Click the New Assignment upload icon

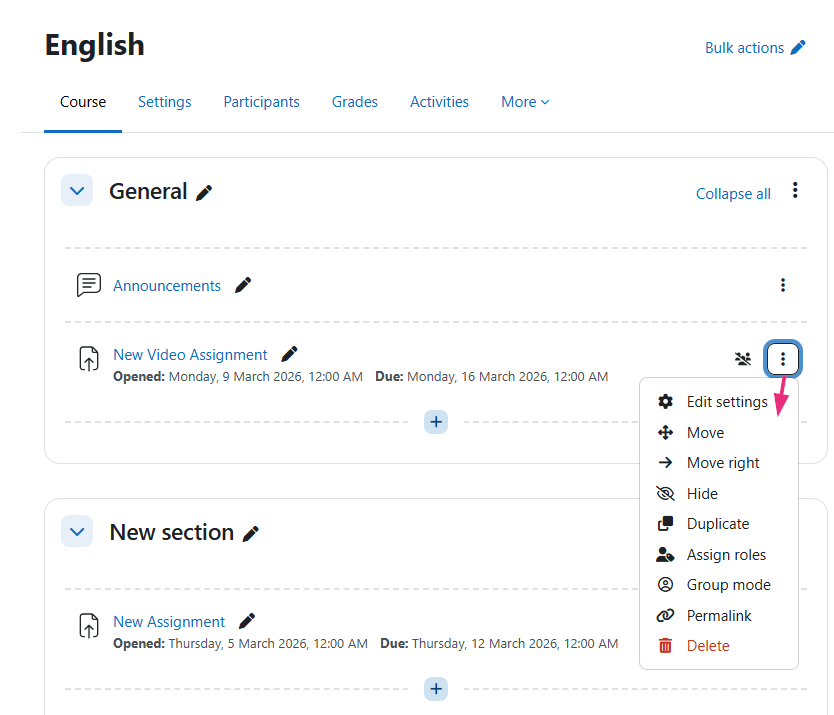[x=89, y=626]
